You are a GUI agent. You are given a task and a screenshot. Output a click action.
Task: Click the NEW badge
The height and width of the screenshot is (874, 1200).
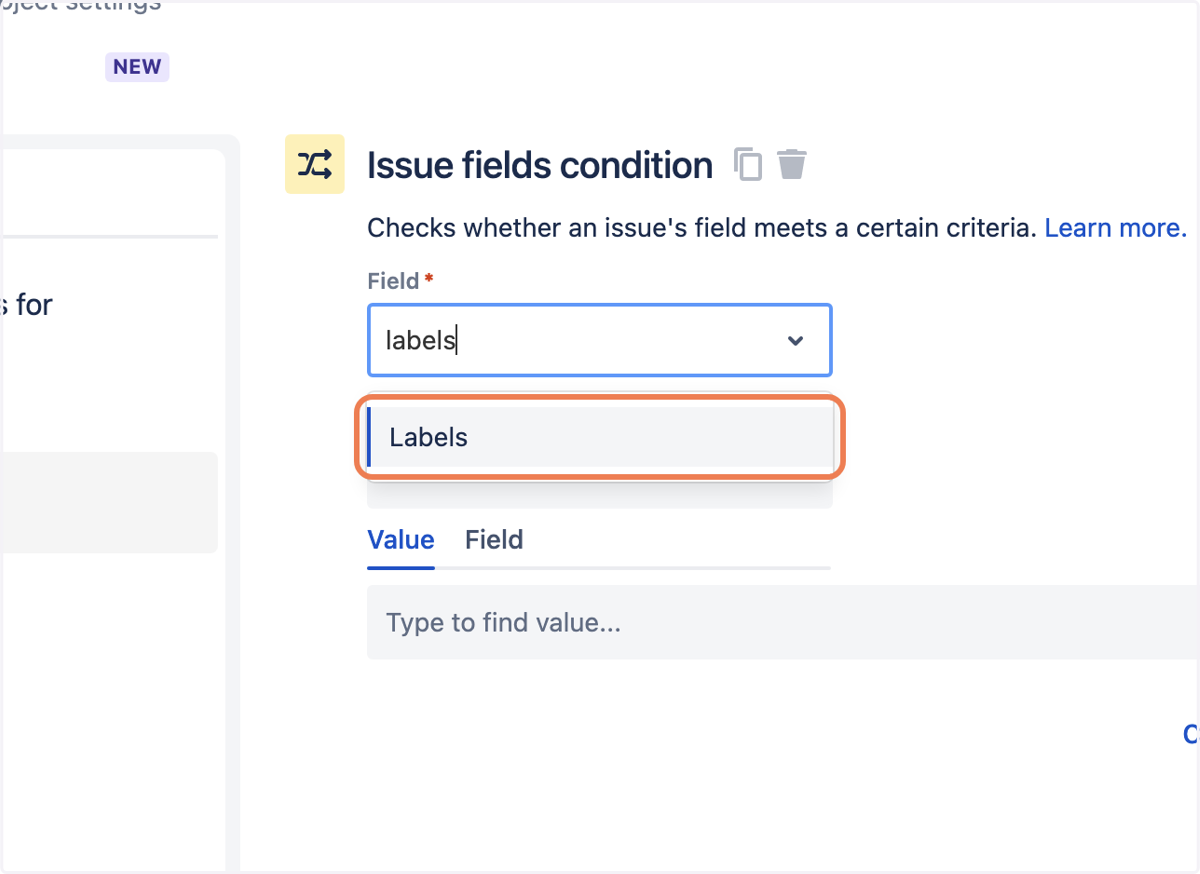[x=137, y=67]
